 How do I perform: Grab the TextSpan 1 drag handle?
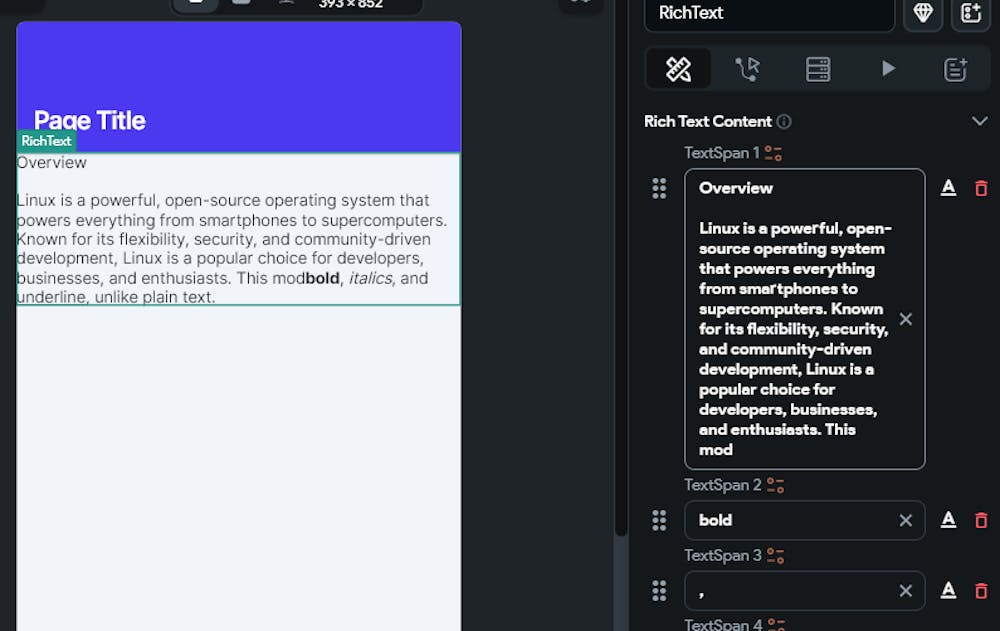coord(659,188)
